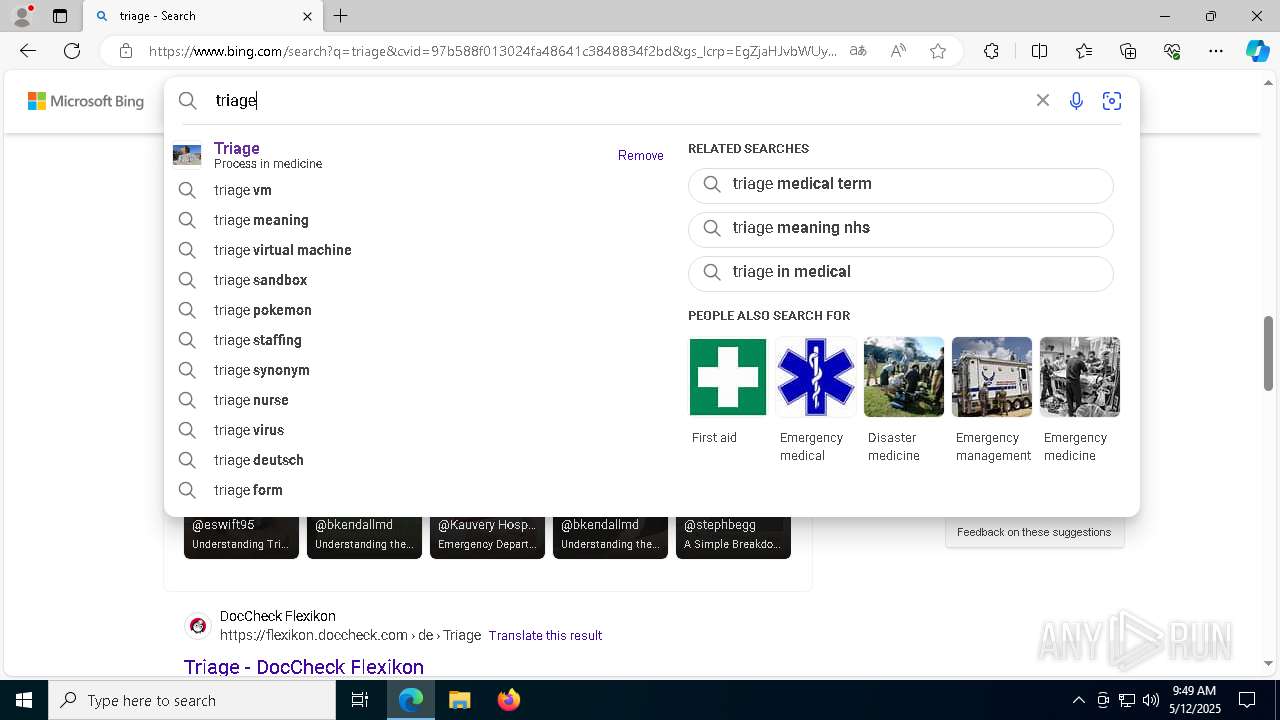This screenshot has height=720, width=1280.
Task: Open Tab actions menu icon
Action: point(60,16)
